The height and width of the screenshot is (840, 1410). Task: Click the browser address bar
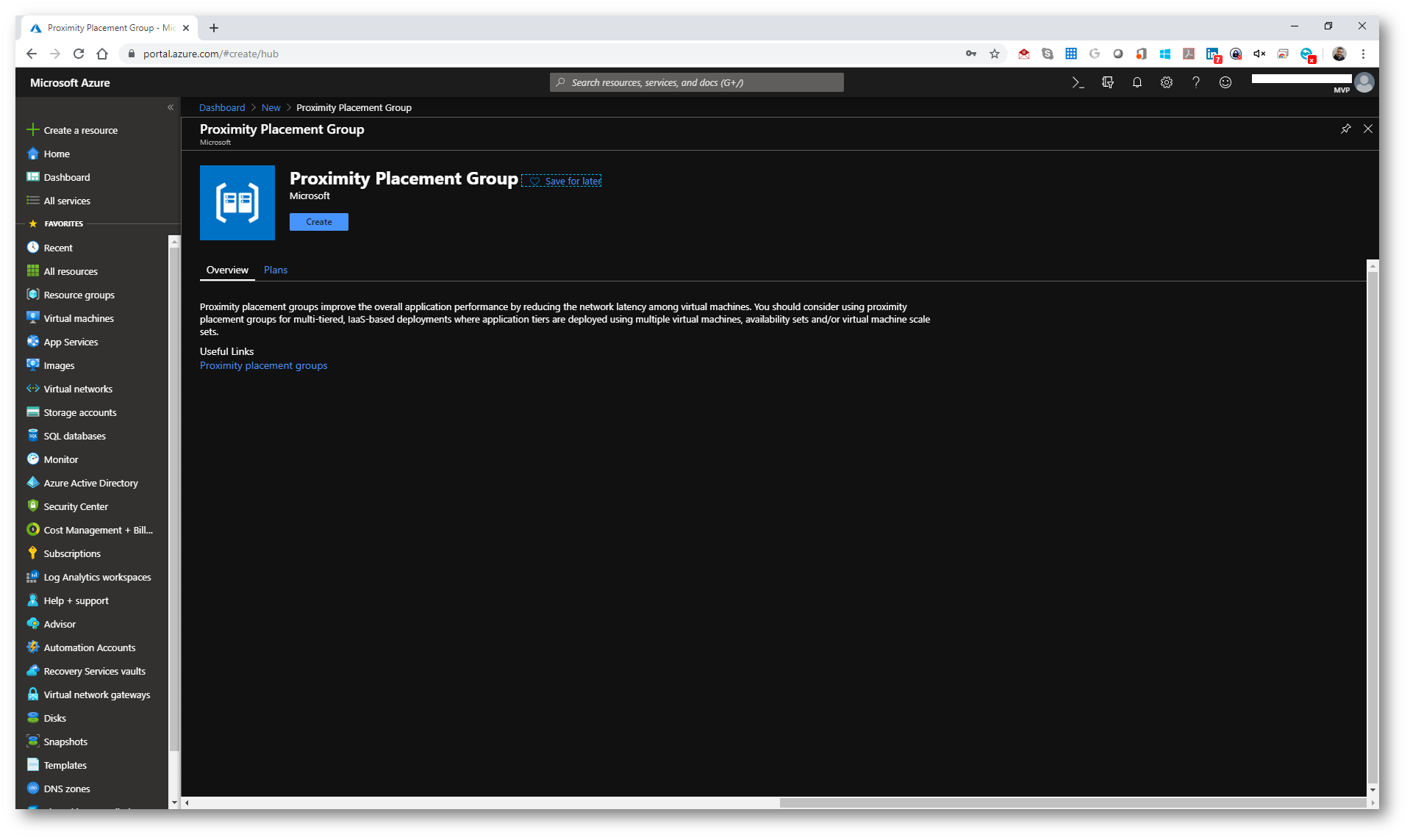tap(544, 54)
